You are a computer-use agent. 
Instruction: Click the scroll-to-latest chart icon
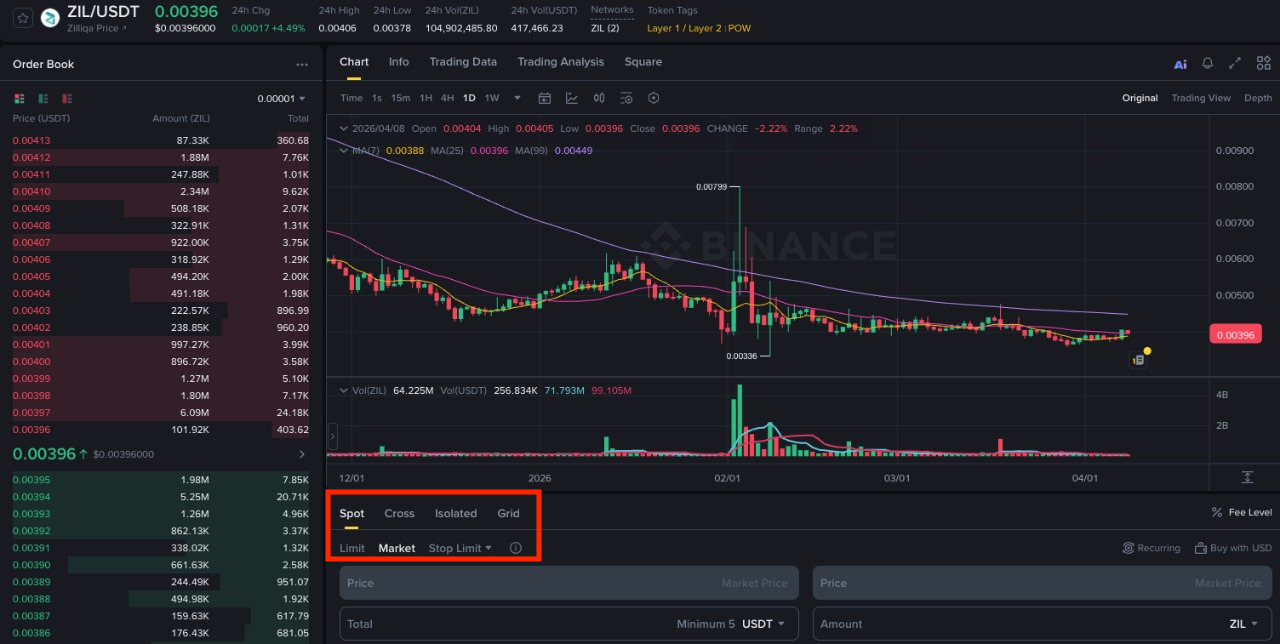pyautogui.click(x=1247, y=477)
